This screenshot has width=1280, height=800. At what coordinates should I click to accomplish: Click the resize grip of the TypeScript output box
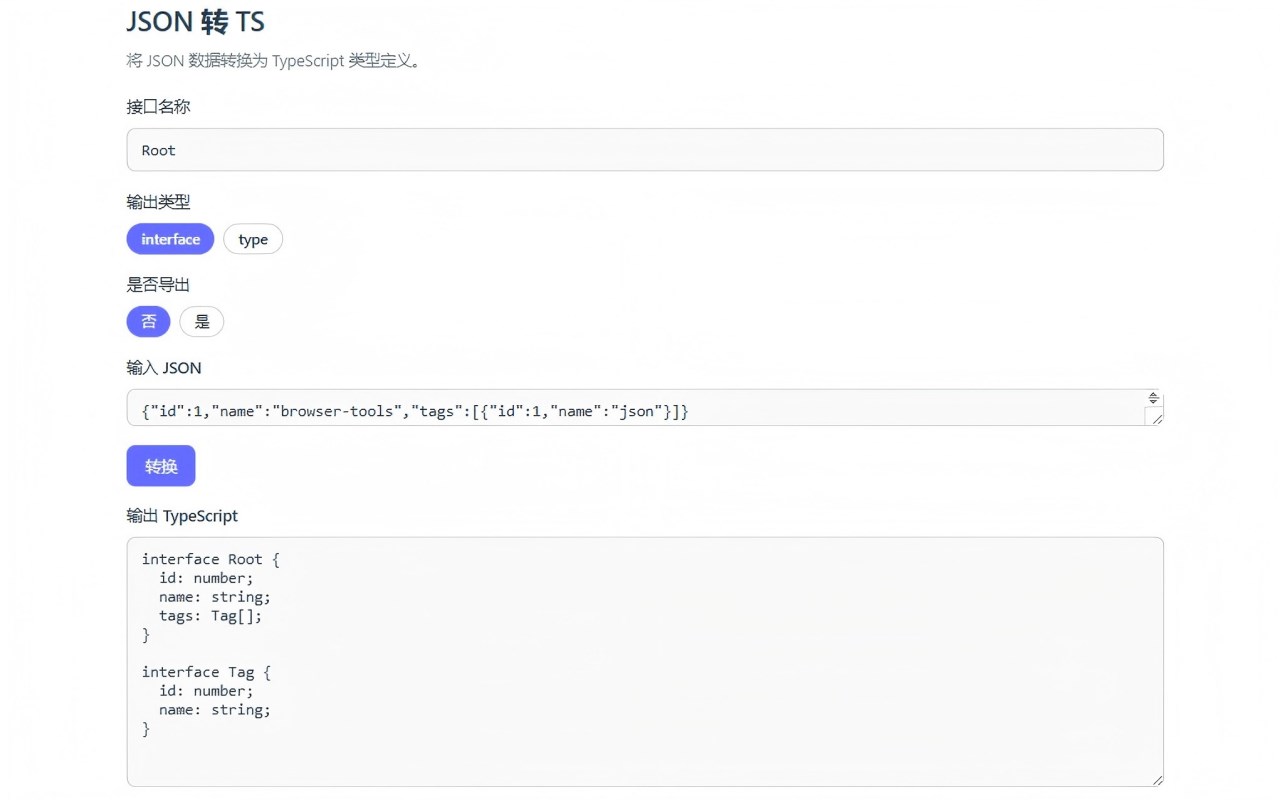pos(1158,780)
